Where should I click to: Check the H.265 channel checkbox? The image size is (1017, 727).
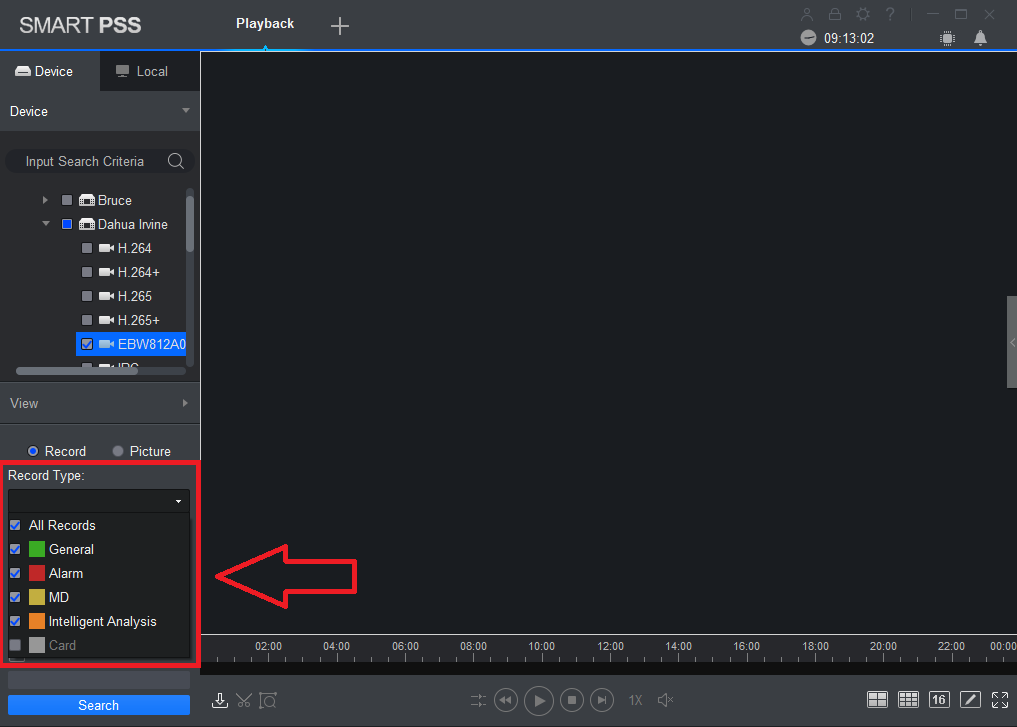87,296
